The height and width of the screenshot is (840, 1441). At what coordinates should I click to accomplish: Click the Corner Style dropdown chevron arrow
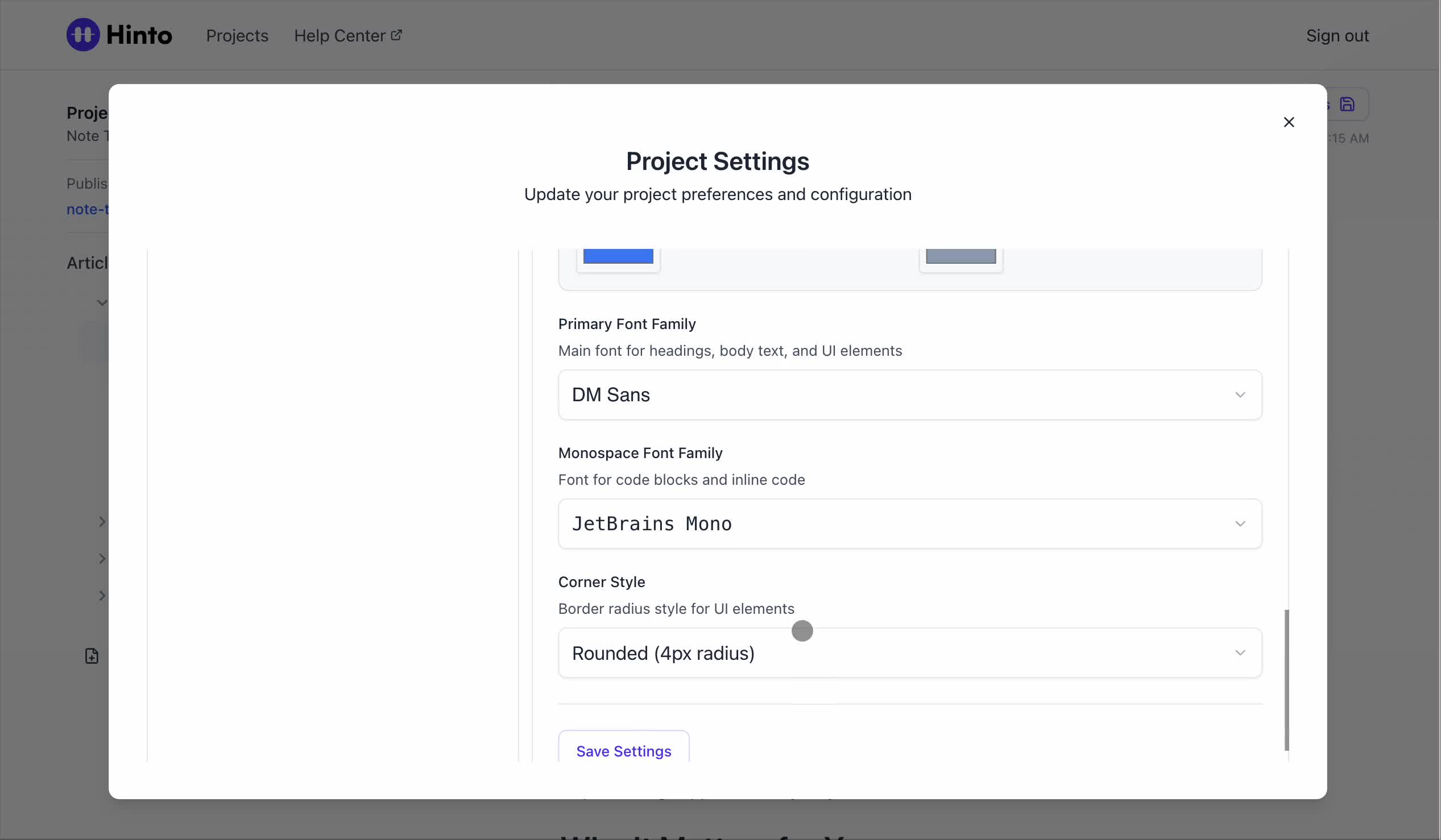(x=1239, y=652)
